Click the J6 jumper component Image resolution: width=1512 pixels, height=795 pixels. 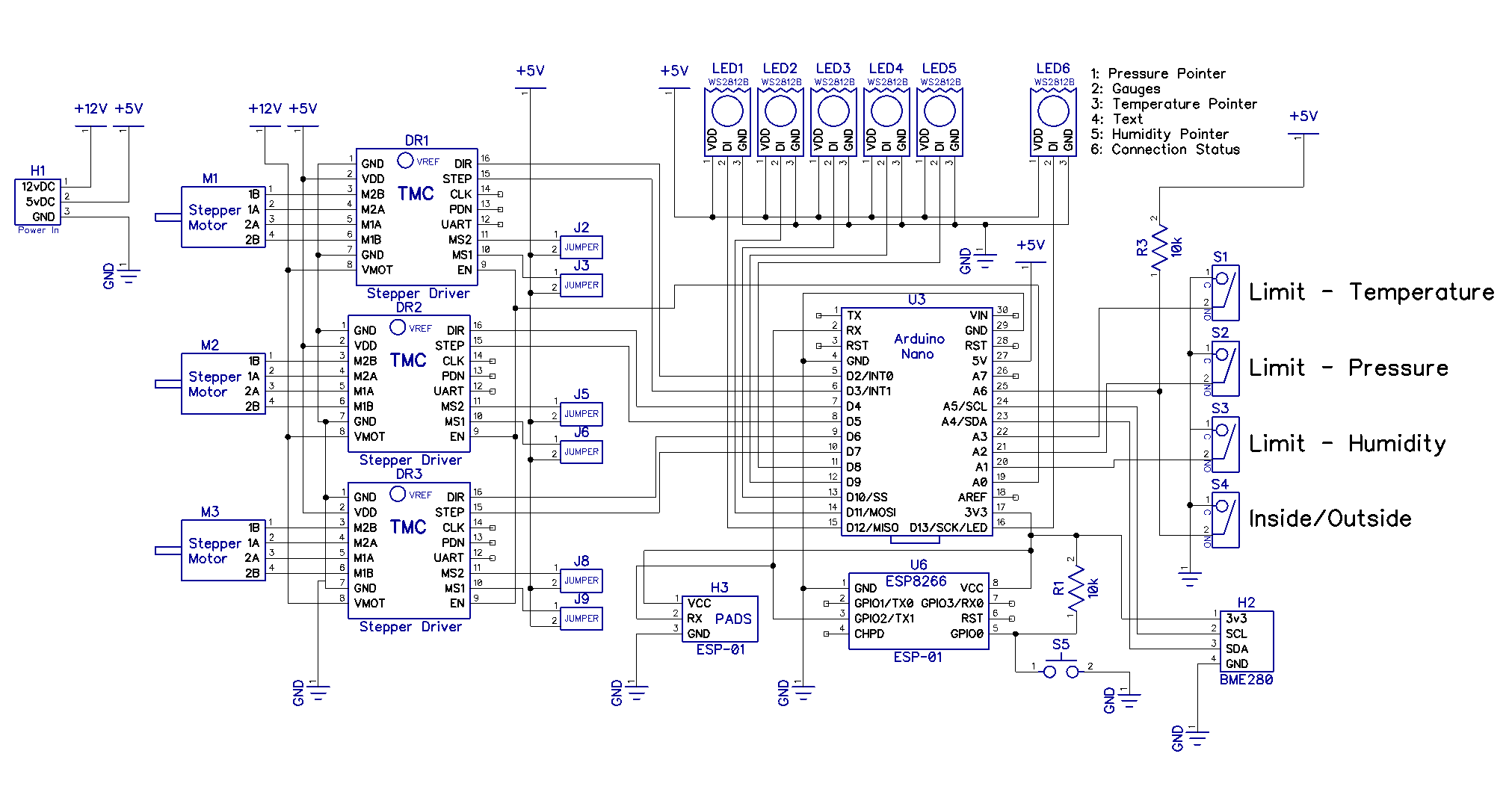point(581,451)
